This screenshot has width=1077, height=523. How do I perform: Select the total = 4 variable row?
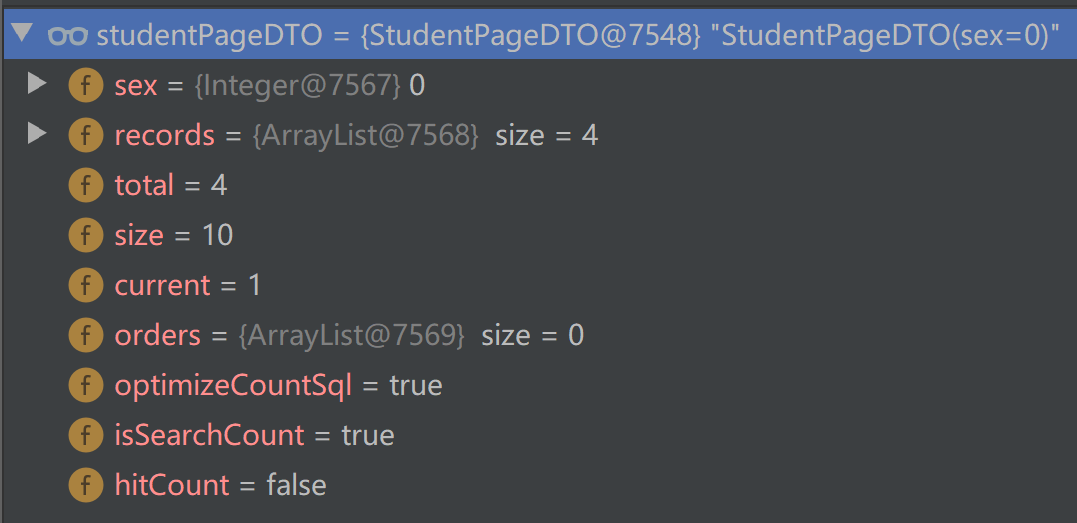click(x=538, y=186)
